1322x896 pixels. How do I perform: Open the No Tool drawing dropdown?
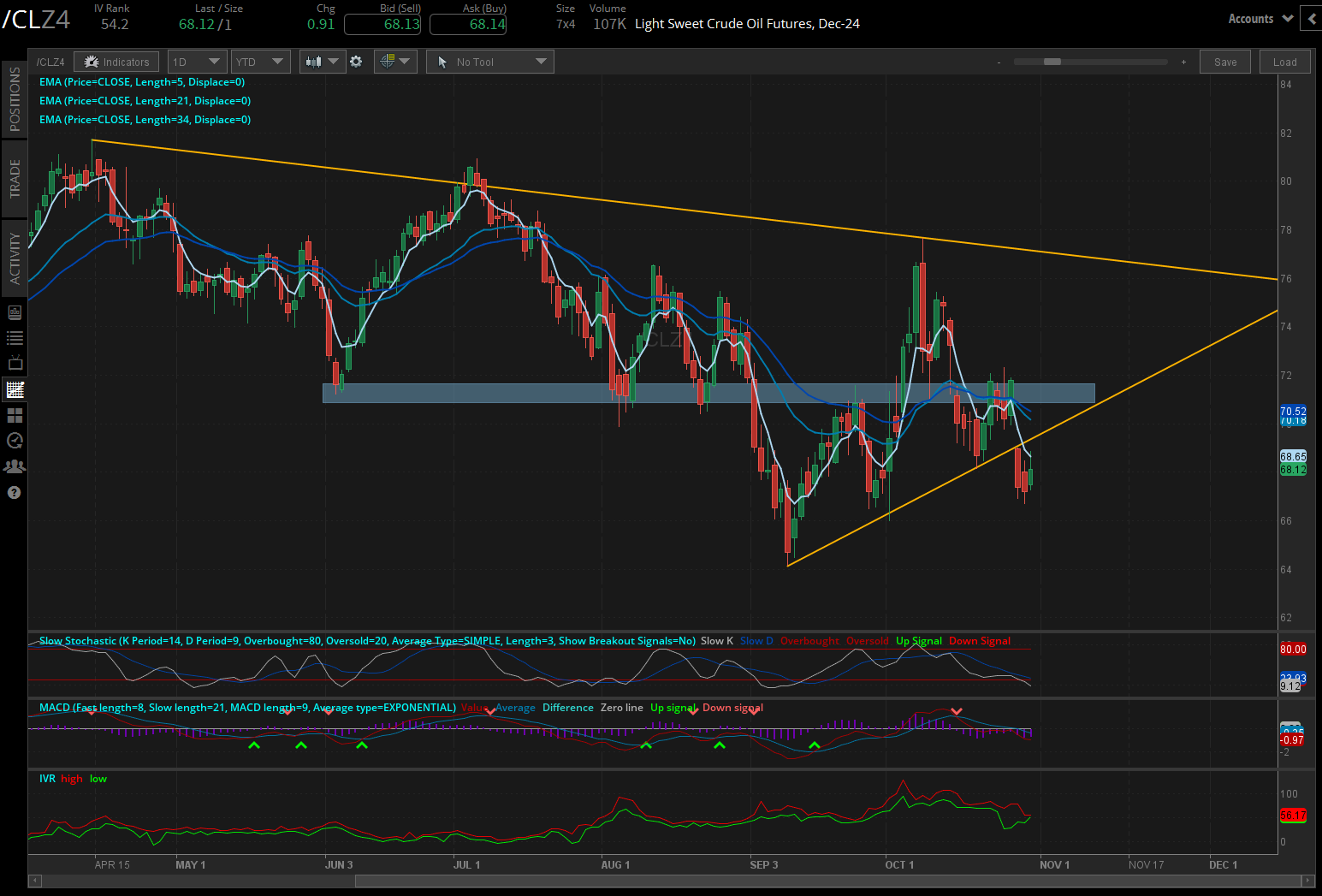[x=489, y=61]
